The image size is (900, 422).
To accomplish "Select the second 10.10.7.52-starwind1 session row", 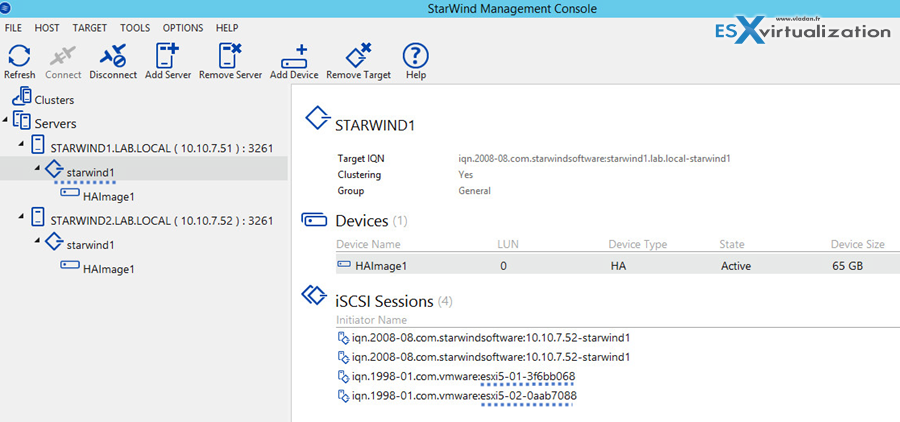I will click(x=491, y=357).
